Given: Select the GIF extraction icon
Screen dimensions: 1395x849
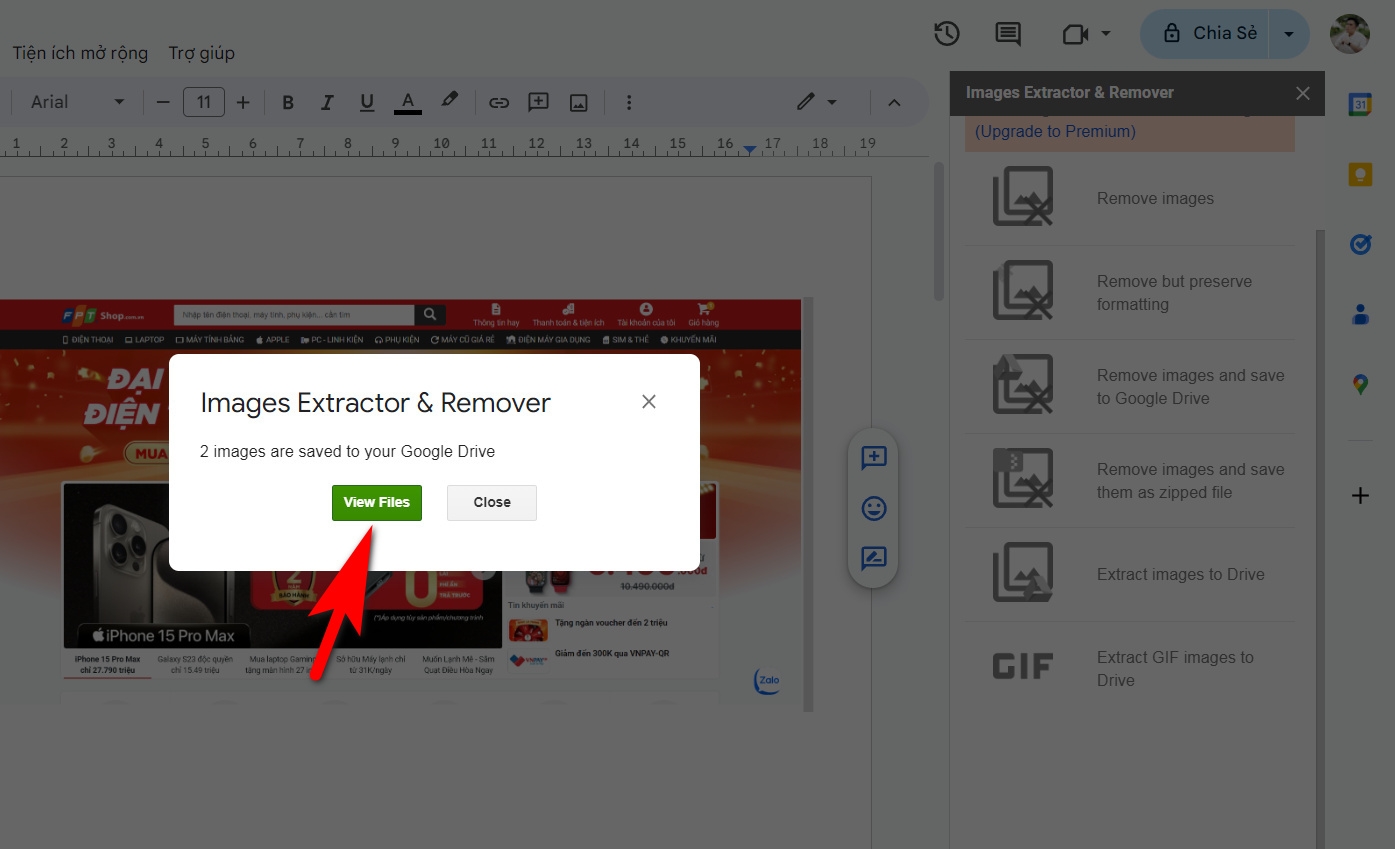Looking at the screenshot, I should tap(1022, 665).
